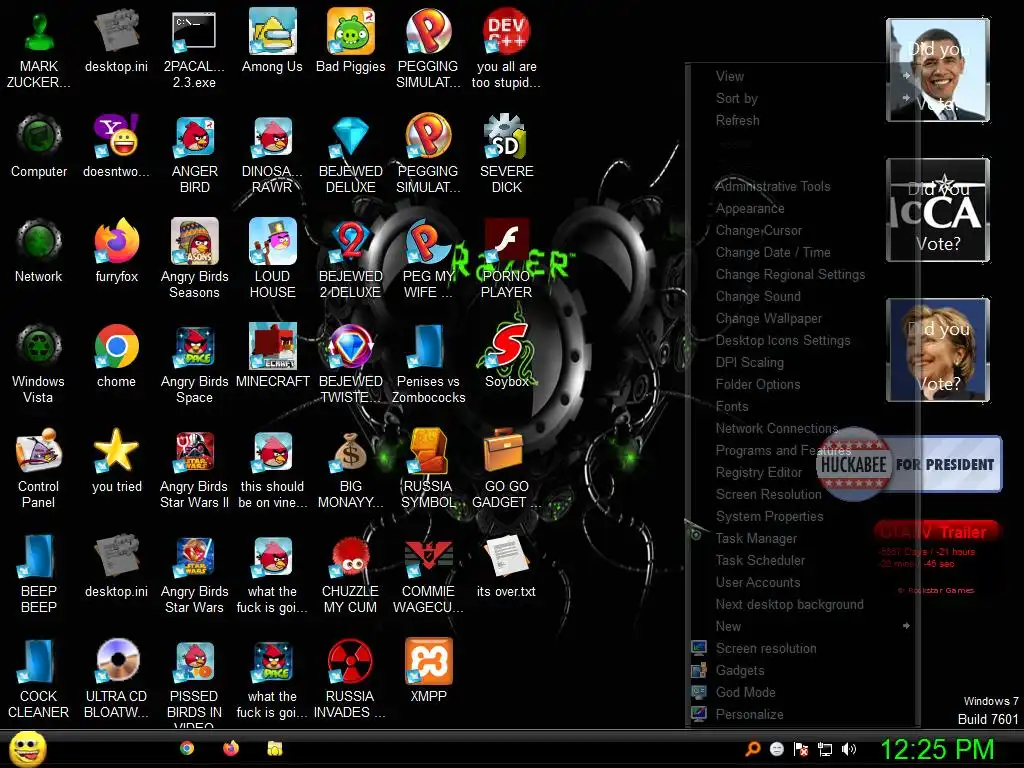
Task: Open the BIG MONAYY money bag icon
Action: click(x=351, y=468)
